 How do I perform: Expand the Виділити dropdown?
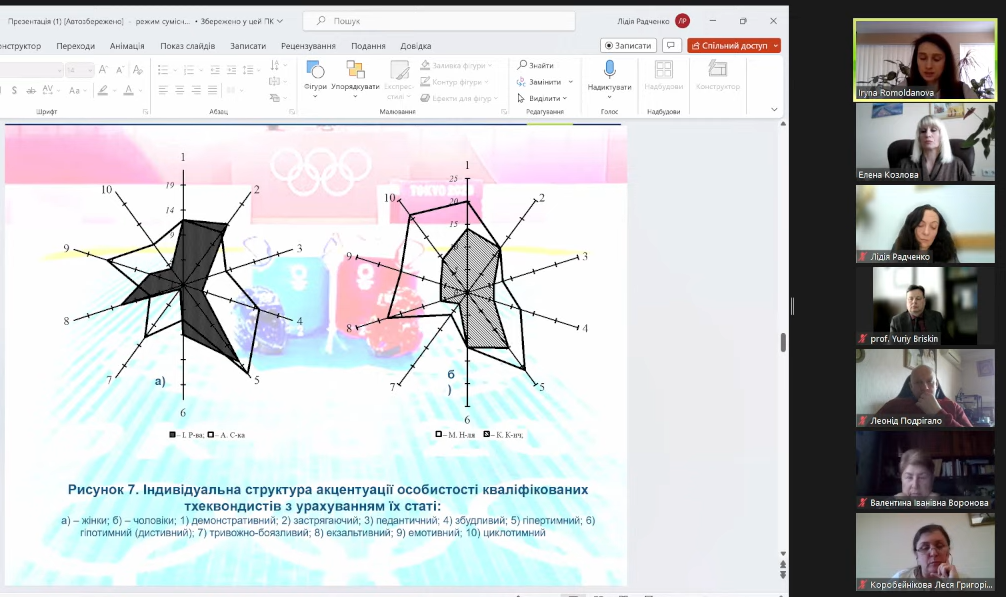click(565, 99)
